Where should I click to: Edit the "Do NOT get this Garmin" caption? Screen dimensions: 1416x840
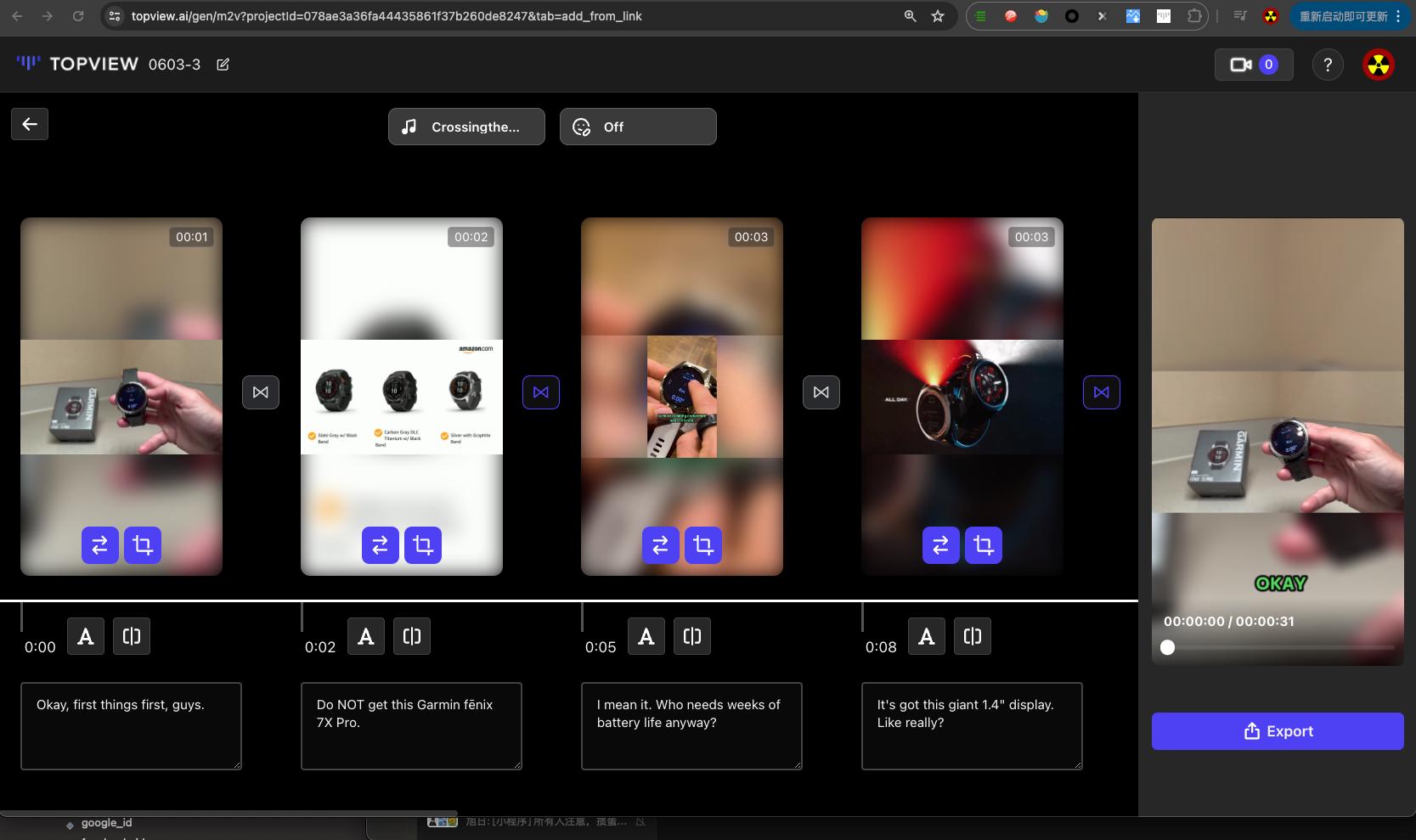(411, 725)
